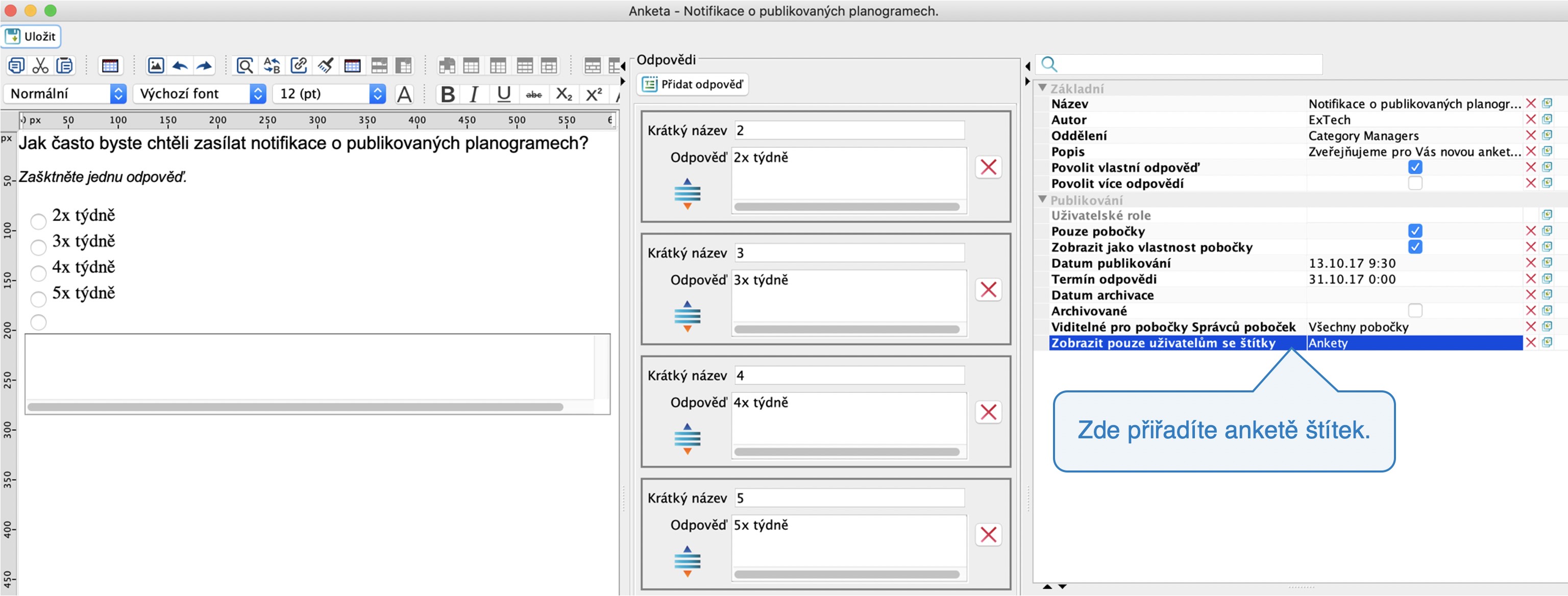Toggle Pouze pobočky checkbox
Viewport: 1568px width, 596px height.
tap(1415, 231)
